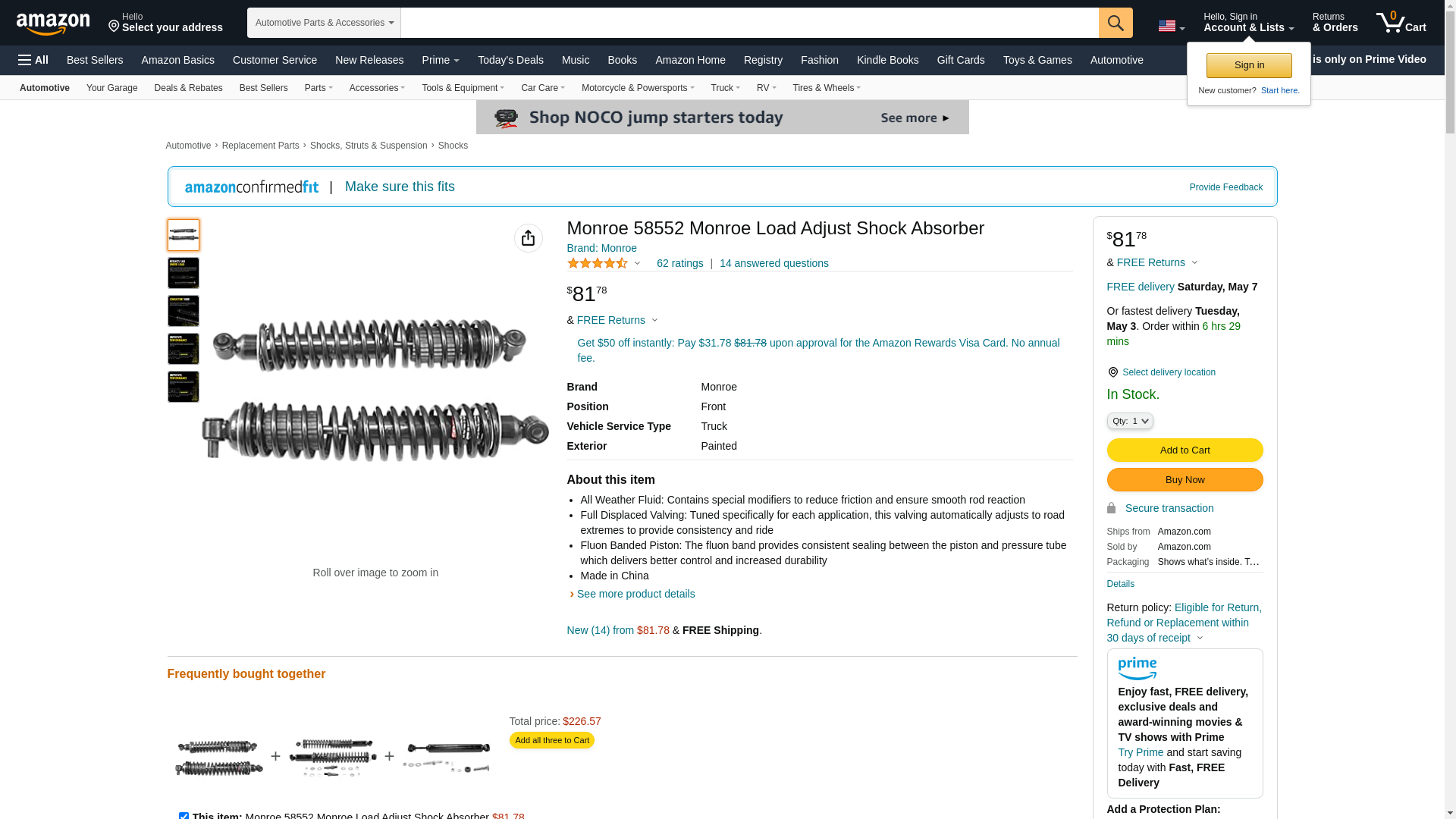Viewport: 1456px width, 819px height.
Task: Open the 14 answered questions link
Action: click(x=773, y=263)
